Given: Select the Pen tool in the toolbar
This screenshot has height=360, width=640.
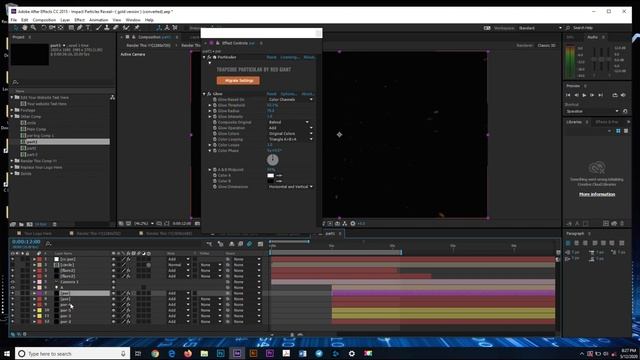Looking at the screenshot, I should tap(80, 28).
